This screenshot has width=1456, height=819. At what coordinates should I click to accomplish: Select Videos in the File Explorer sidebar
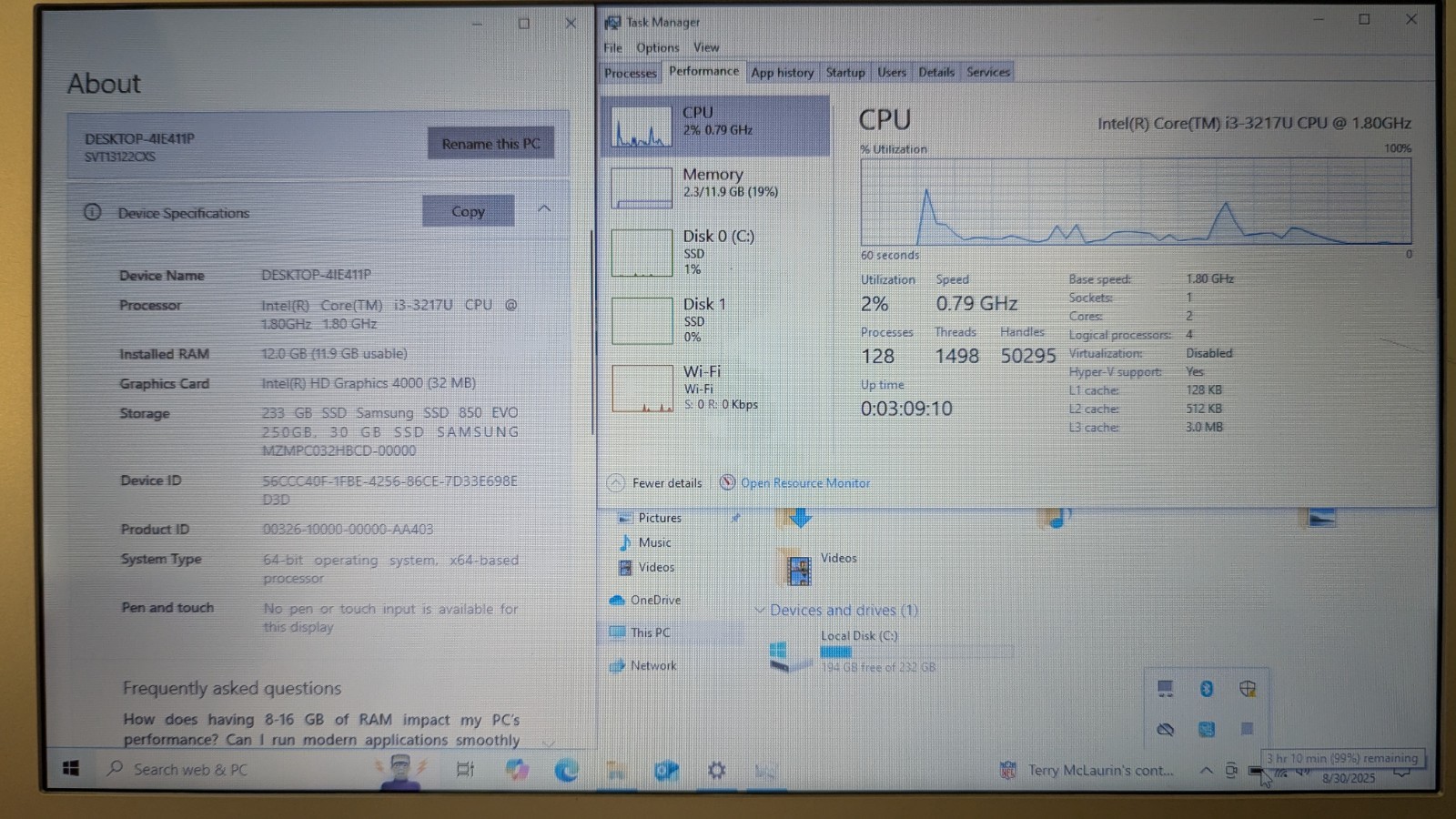(x=656, y=567)
